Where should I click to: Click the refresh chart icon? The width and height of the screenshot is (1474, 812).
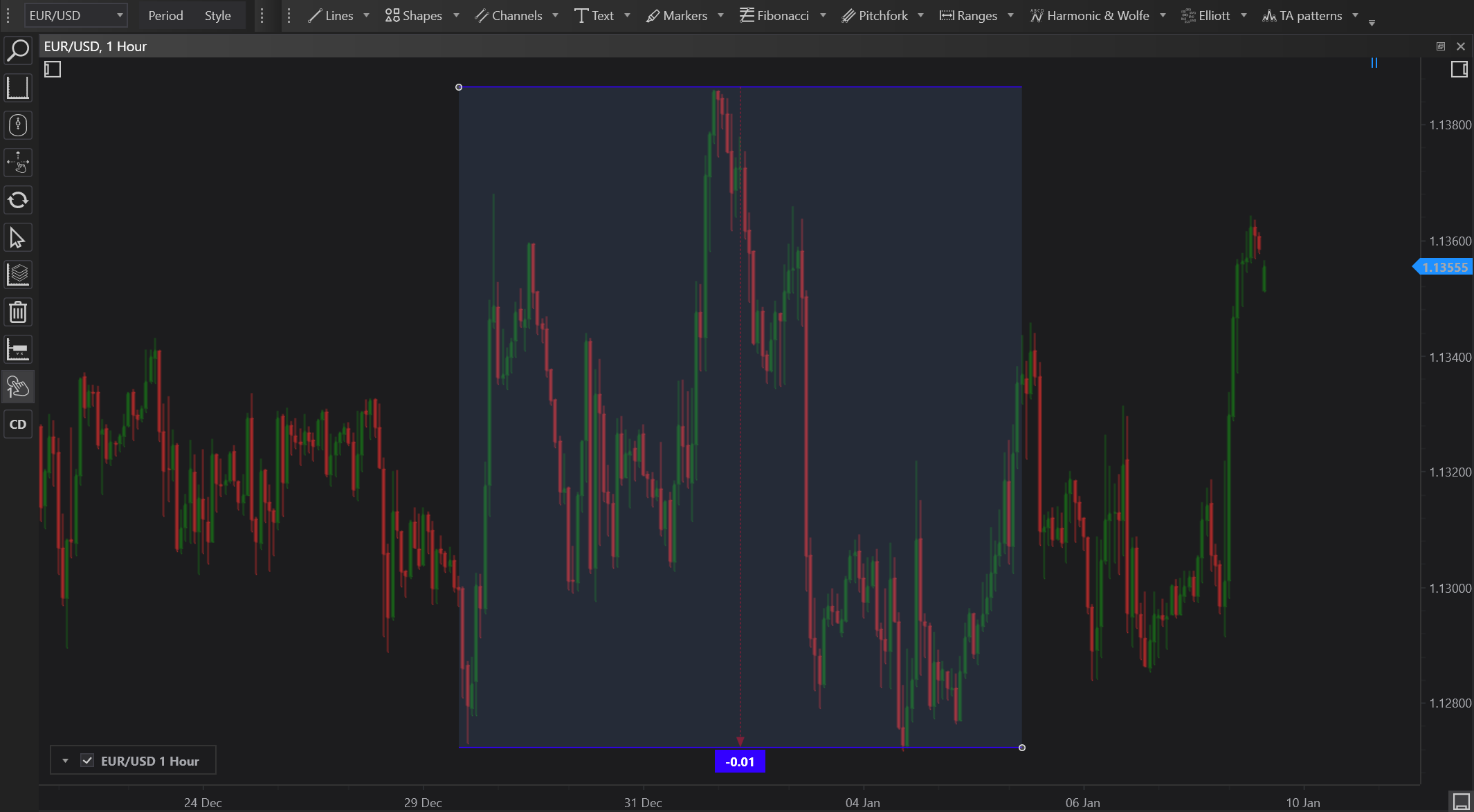18,201
